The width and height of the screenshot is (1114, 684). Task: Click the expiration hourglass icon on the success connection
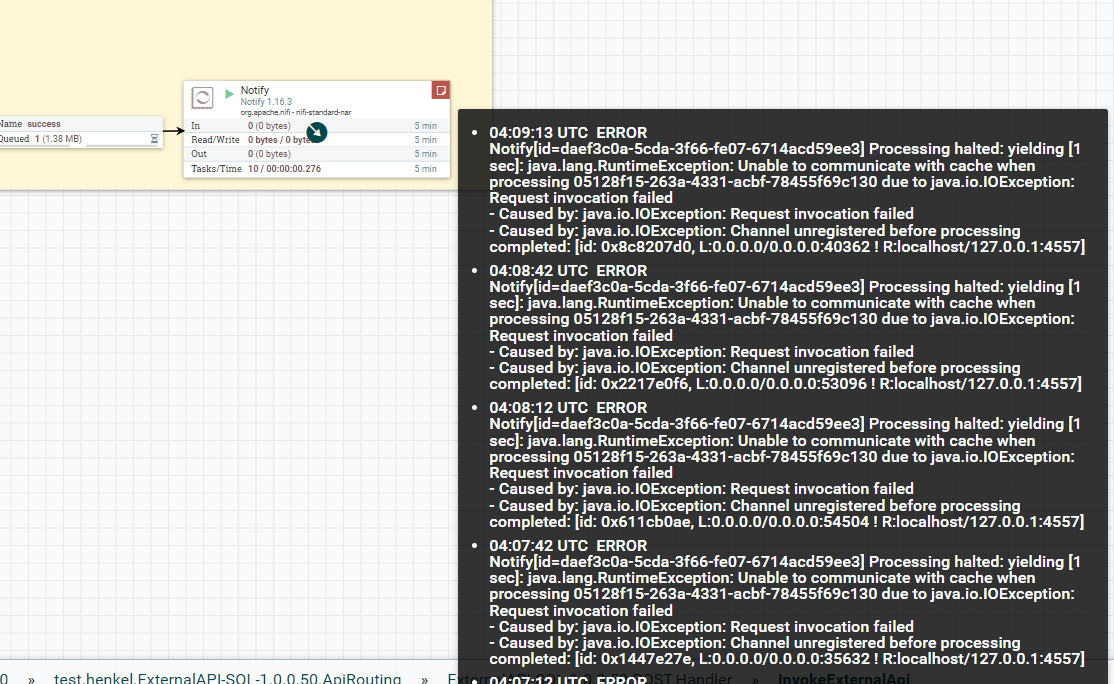click(156, 139)
